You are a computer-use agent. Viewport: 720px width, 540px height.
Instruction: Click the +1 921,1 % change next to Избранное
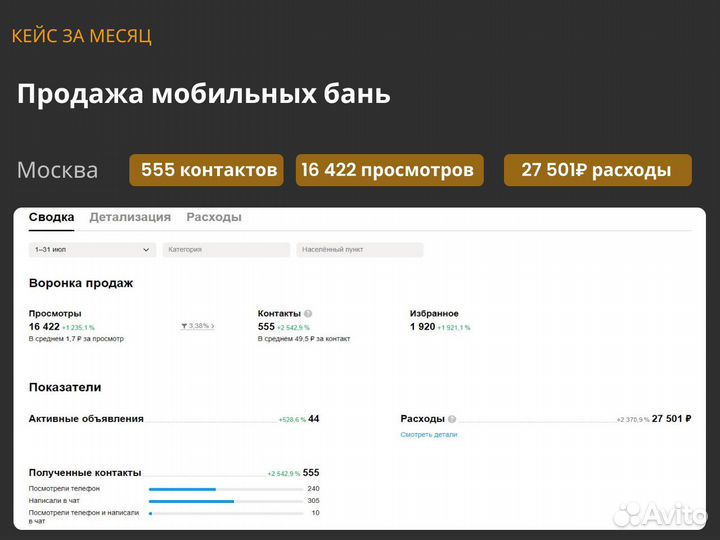click(x=454, y=328)
